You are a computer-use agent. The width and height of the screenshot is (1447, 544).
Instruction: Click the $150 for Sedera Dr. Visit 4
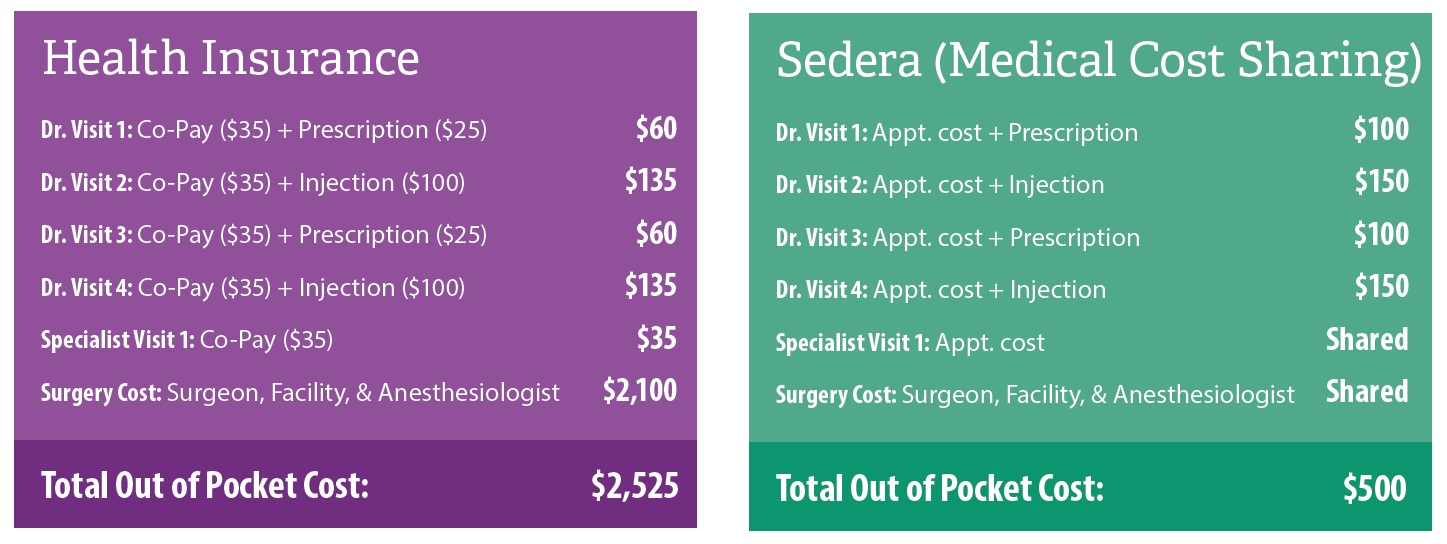click(x=1381, y=286)
